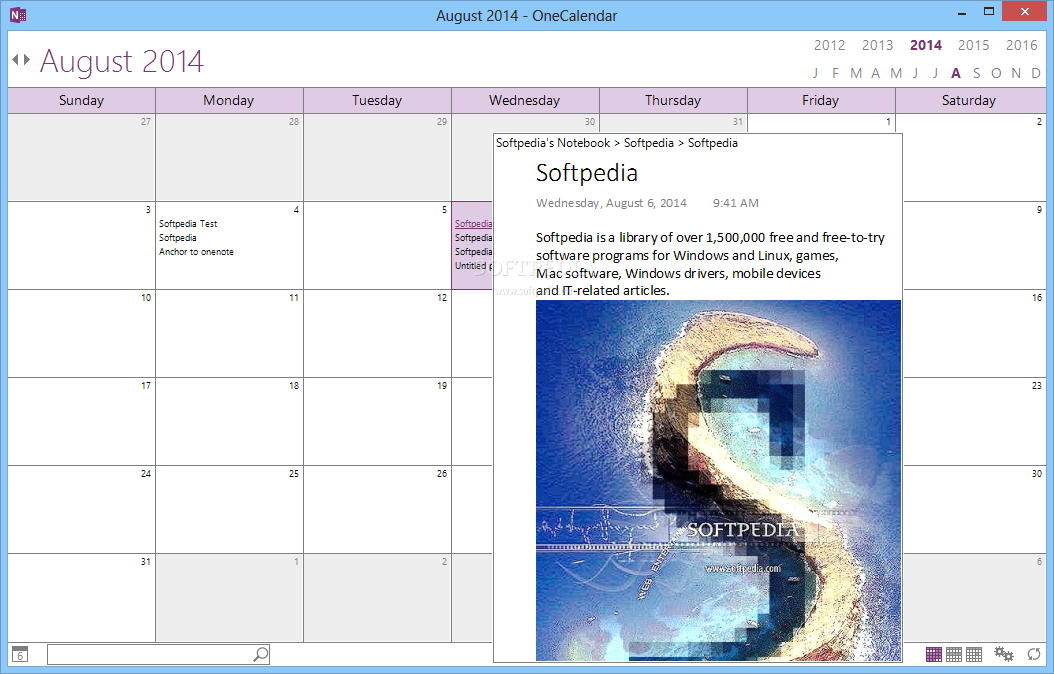1054x674 pixels.
Task: Select the day cell for August 24
Action: pyautogui.click(x=81, y=510)
